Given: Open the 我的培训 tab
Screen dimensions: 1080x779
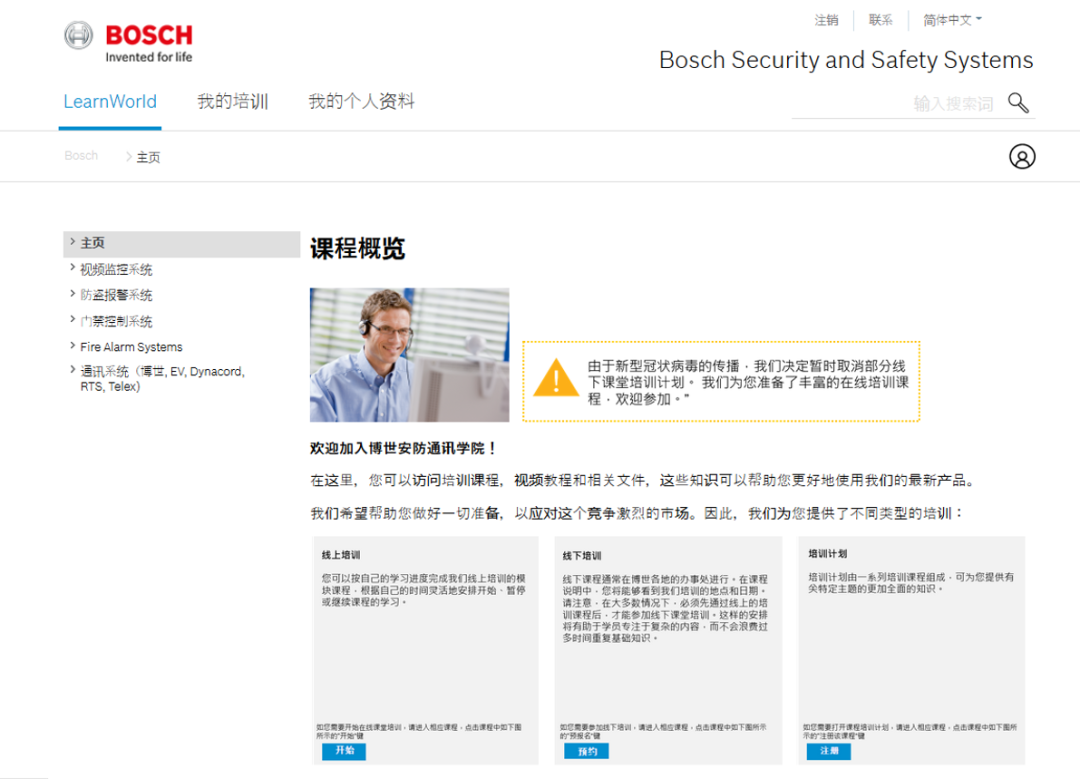Looking at the screenshot, I should tap(233, 102).
